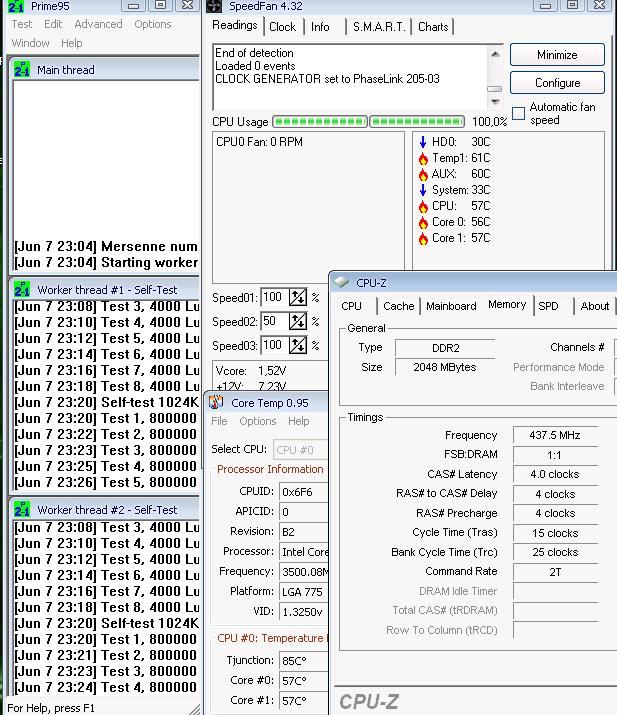Image resolution: width=617 pixels, height=715 pixels.
Task: Open the Help menu in Core Temp
Action: click(x=299, y=421)
